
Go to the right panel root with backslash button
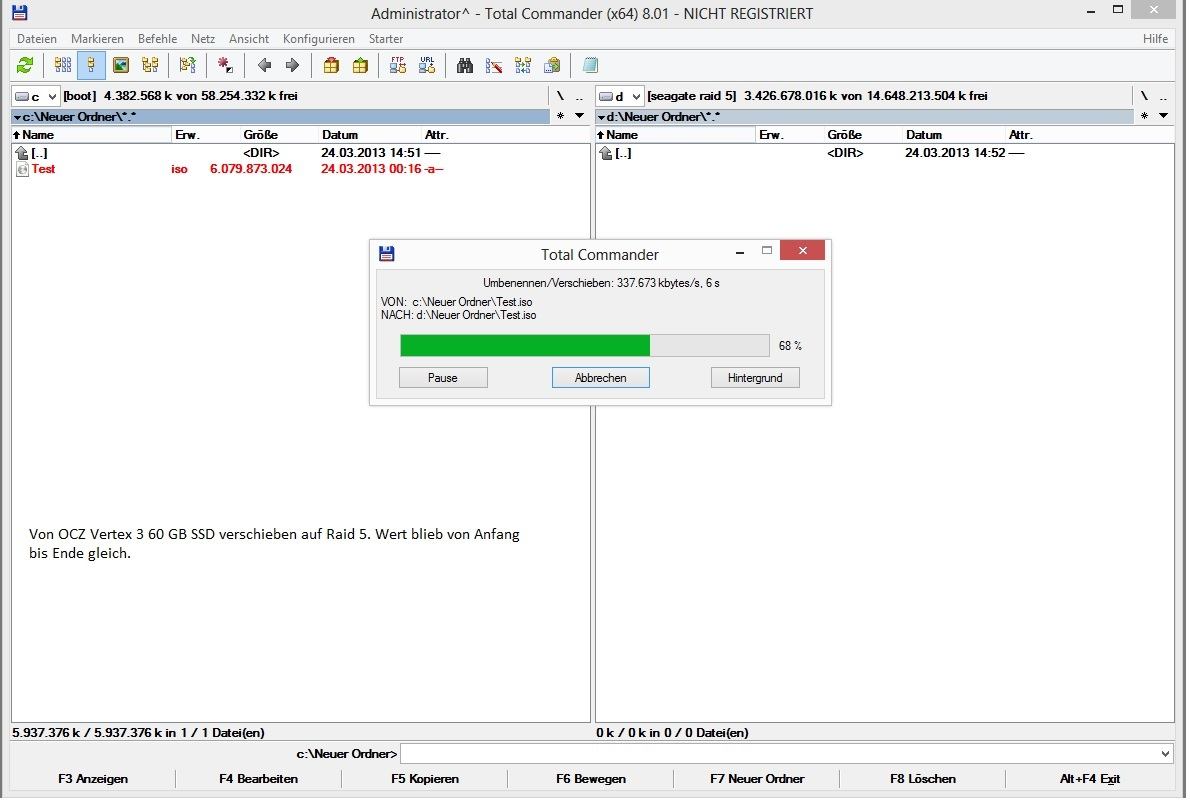[1144, 96]
